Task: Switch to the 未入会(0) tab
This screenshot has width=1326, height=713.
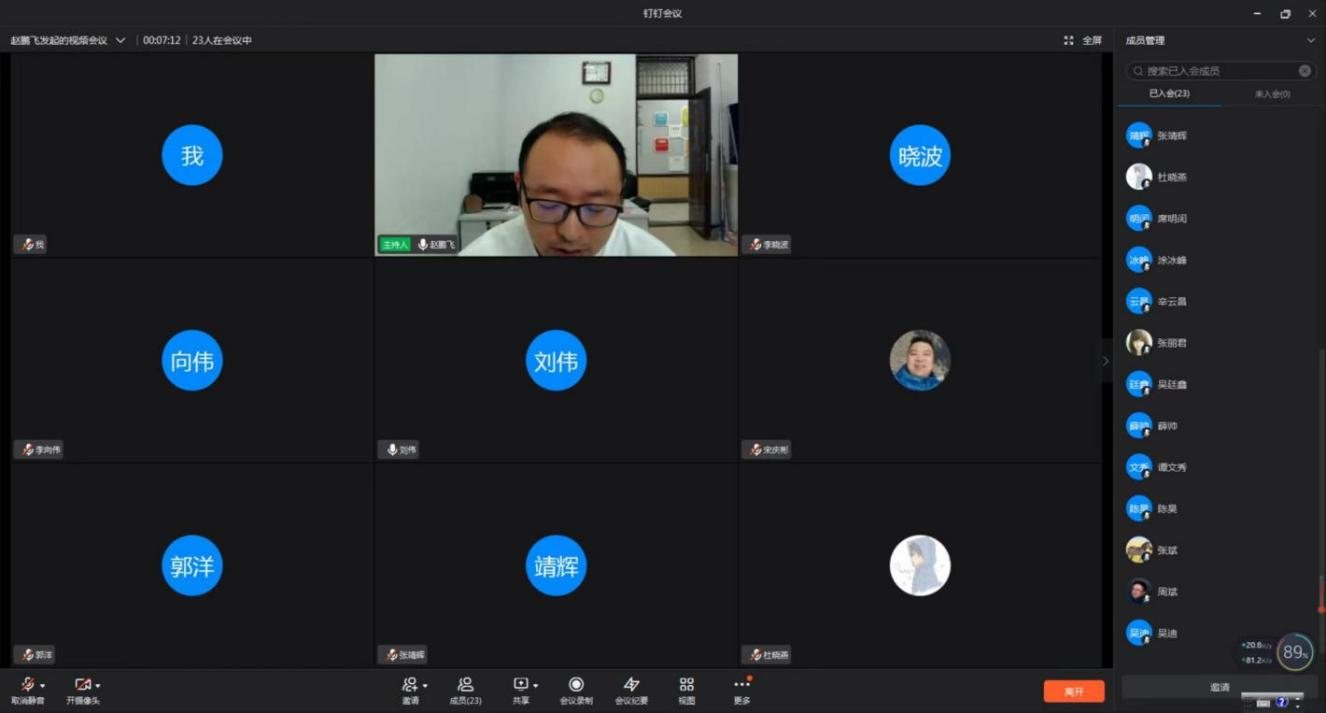Action: [1272, 94]
